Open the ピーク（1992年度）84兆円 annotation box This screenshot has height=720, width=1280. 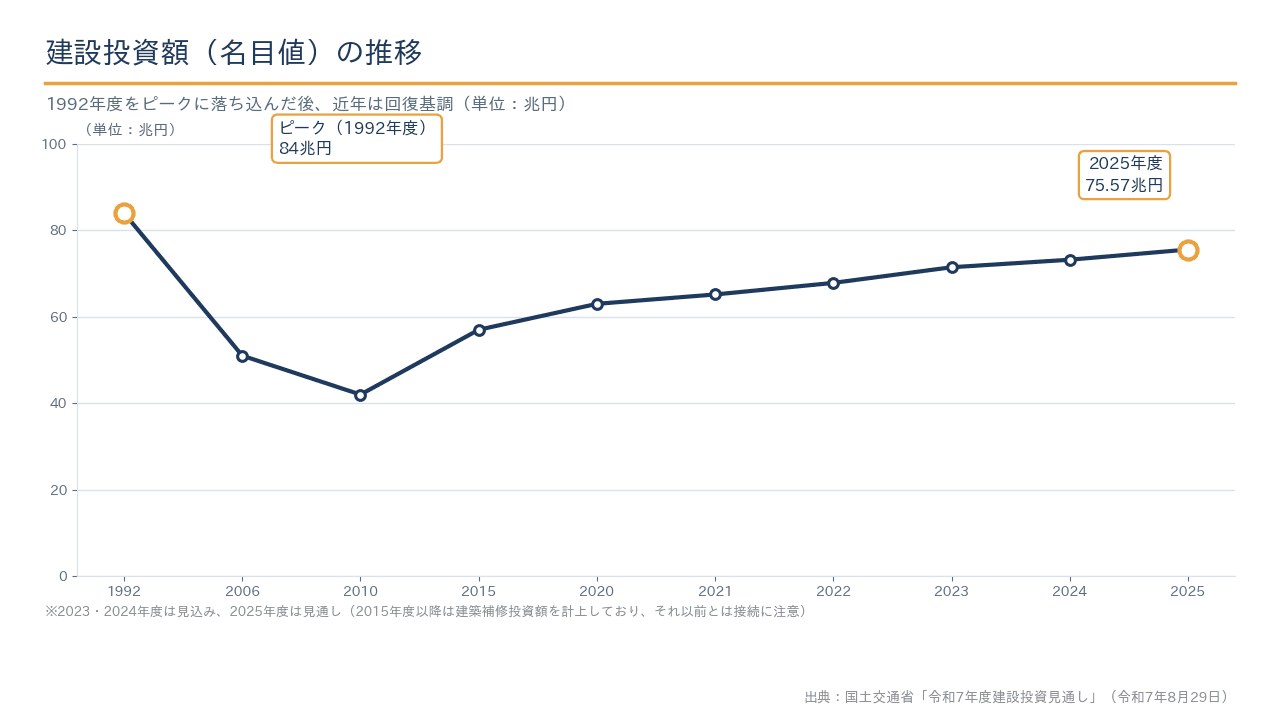coord(357,138)
